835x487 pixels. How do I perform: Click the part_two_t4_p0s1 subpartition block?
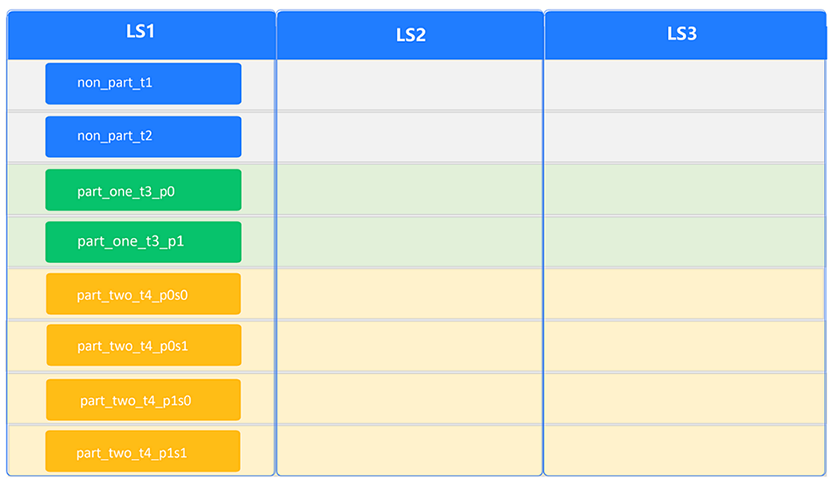[143, 346]
